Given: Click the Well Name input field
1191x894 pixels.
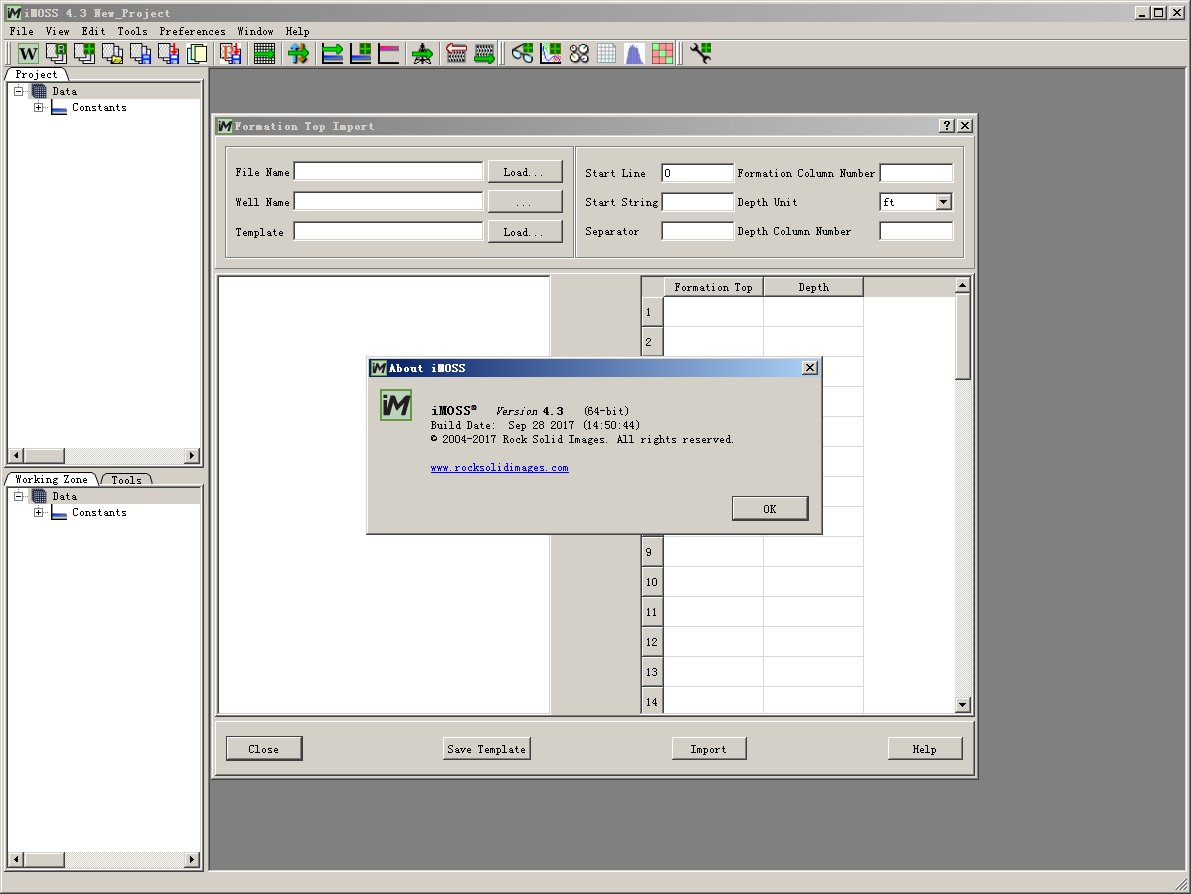Looking at the screenshot, I should pos(388,201).
